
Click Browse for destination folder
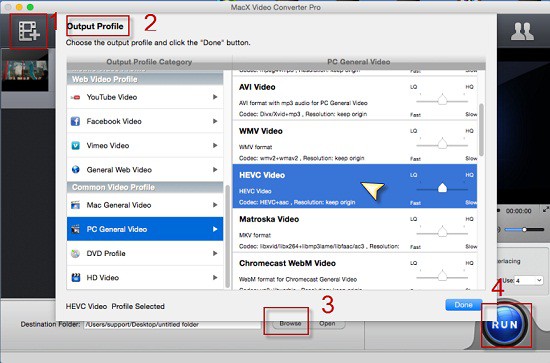(x=290, y=323)
